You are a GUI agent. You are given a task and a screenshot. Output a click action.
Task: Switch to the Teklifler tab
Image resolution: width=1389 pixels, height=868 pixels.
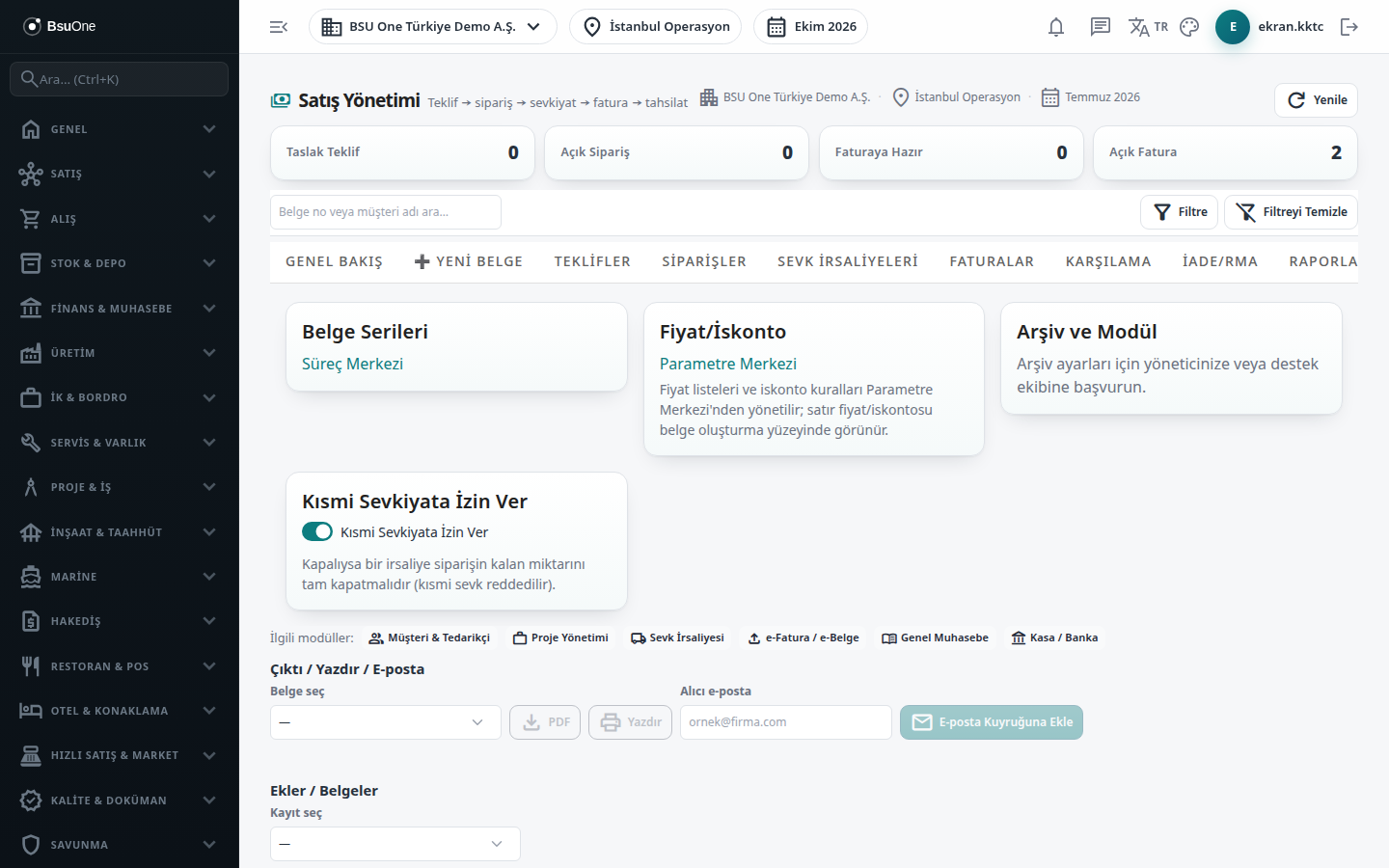pyautogui.click(x=592, y=261)
